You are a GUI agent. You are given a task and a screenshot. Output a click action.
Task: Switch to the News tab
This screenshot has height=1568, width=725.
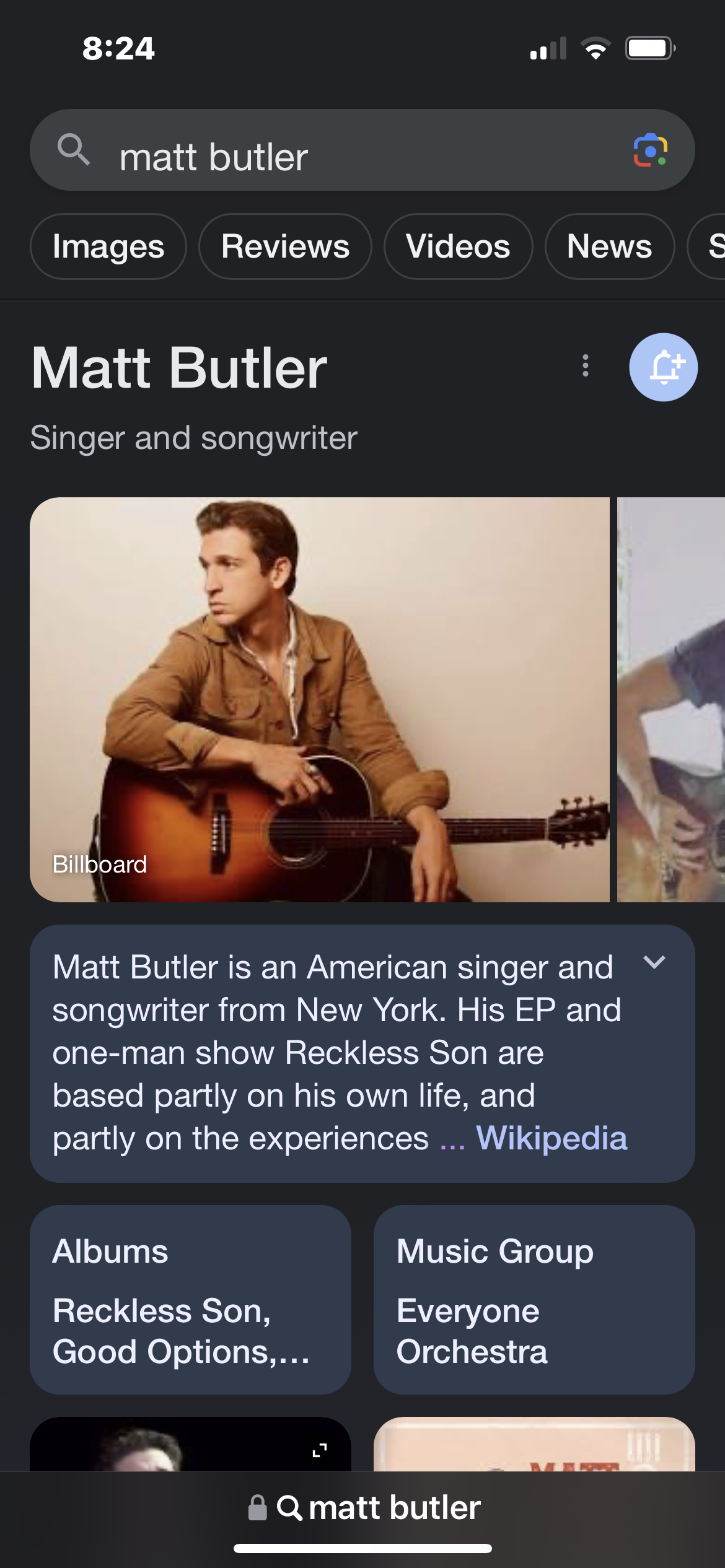coord(609,246)
